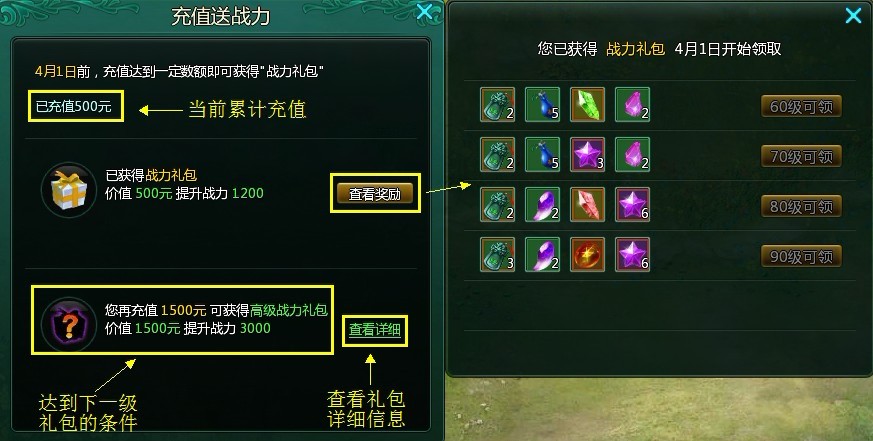Claim the 90级可领 reward
The height and width of the screenshot is (441, 873).
[801, 257]
